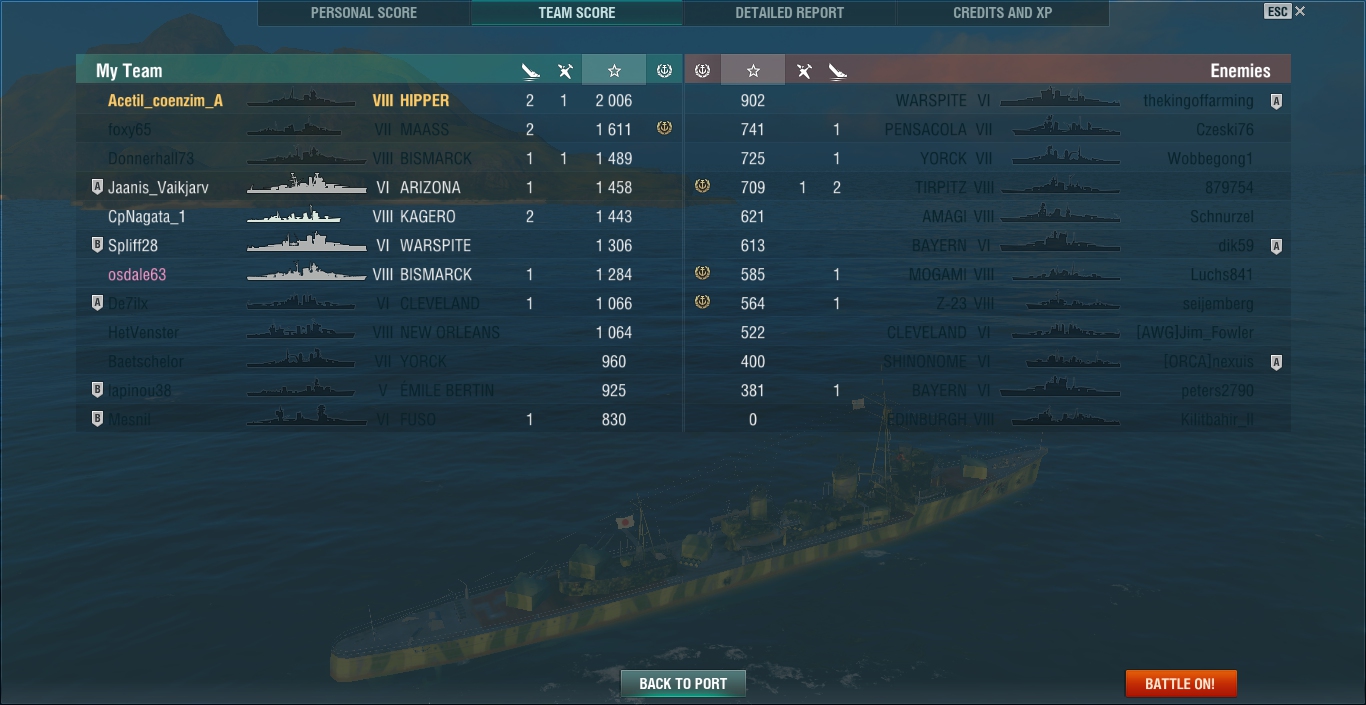
Task: Click Enemies planes shot down icon
Action: (x=803, y=71)
